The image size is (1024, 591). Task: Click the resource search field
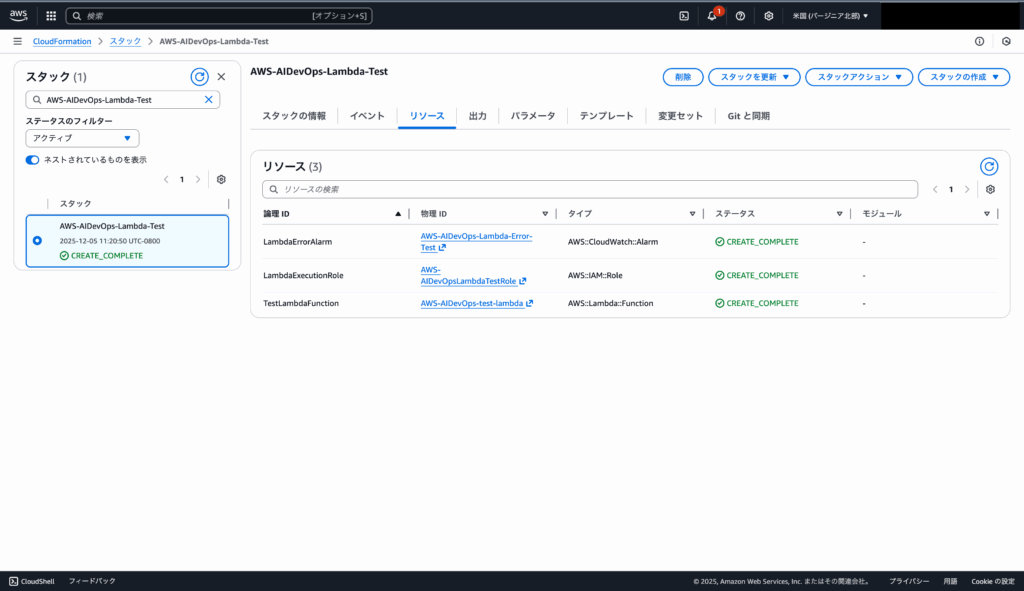(590, 189)
